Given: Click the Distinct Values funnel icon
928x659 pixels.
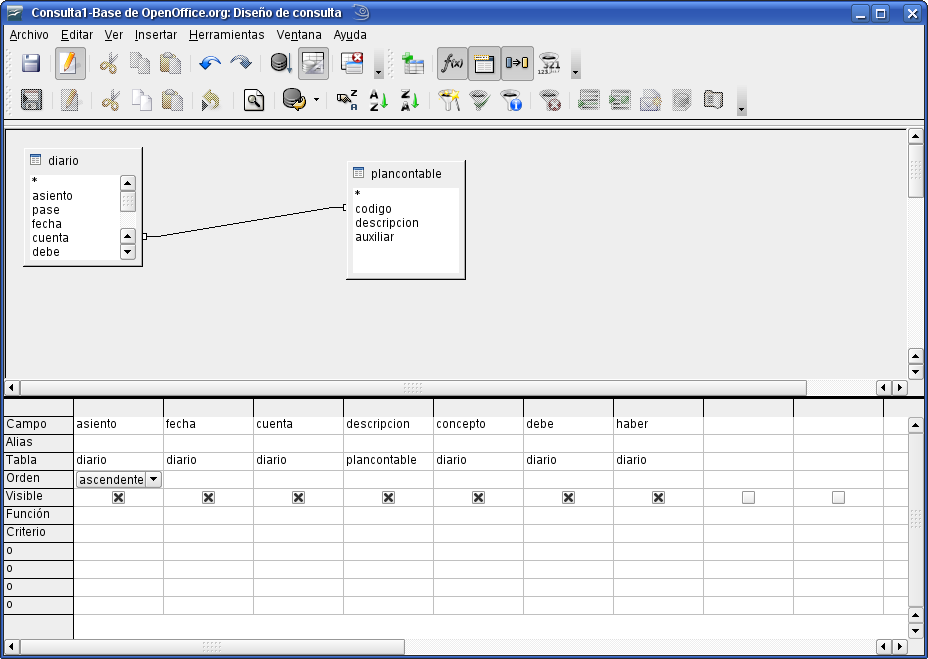Looking at the screenshot, I should click(549, 63).
